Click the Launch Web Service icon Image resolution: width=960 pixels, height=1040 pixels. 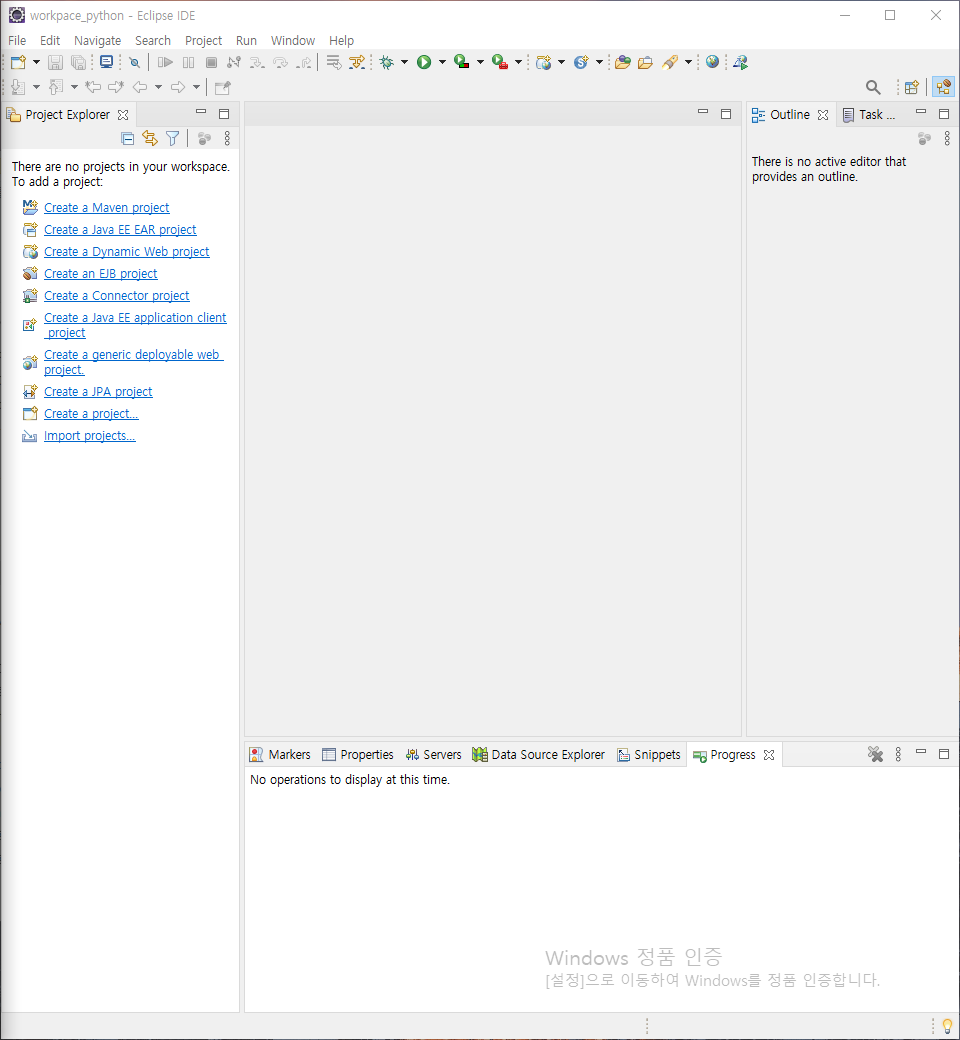(741, 62)
